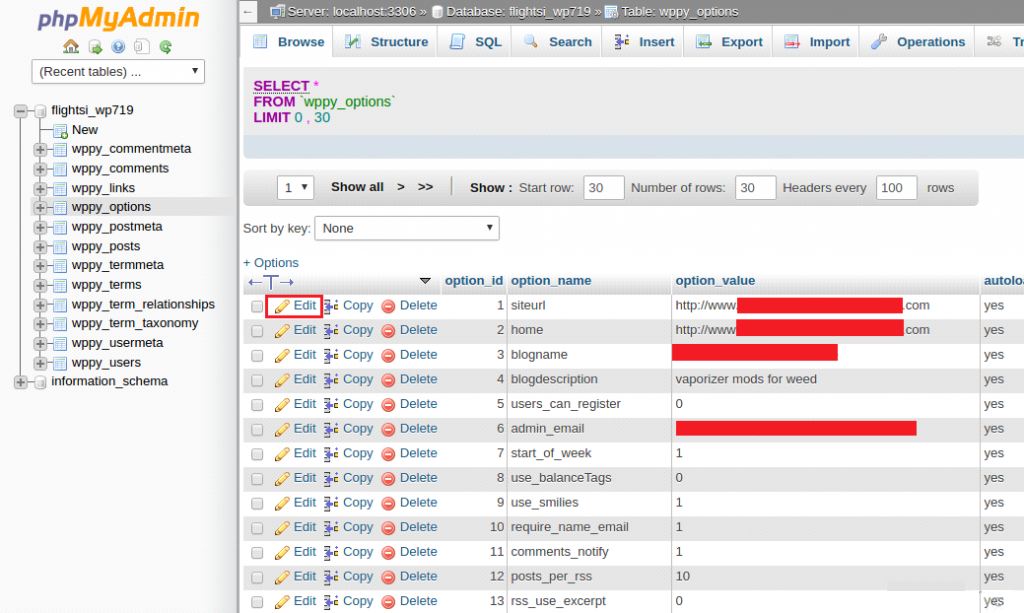Open the Recent tables dropdown
This screenshot has height=613, width=1024.
[x=118, y=72]
